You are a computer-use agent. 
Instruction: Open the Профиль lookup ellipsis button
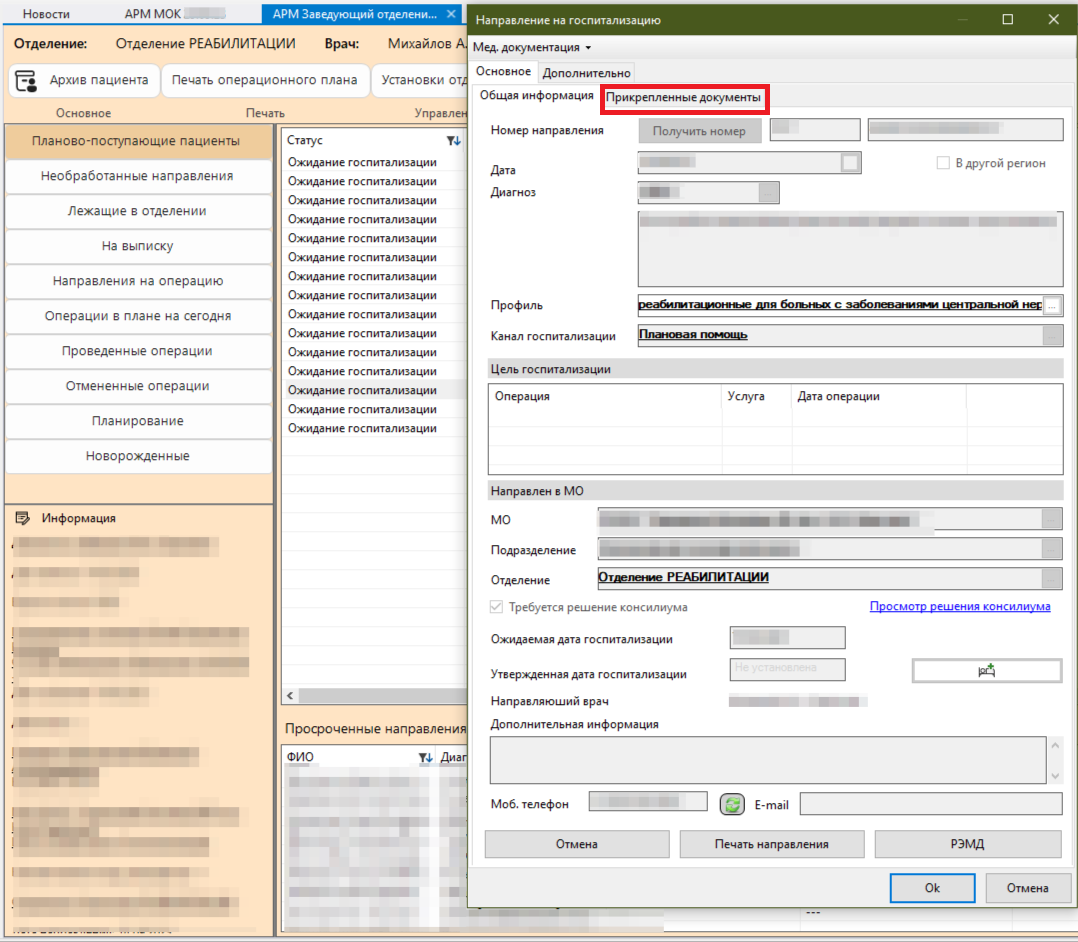[x=1052, y=305]
